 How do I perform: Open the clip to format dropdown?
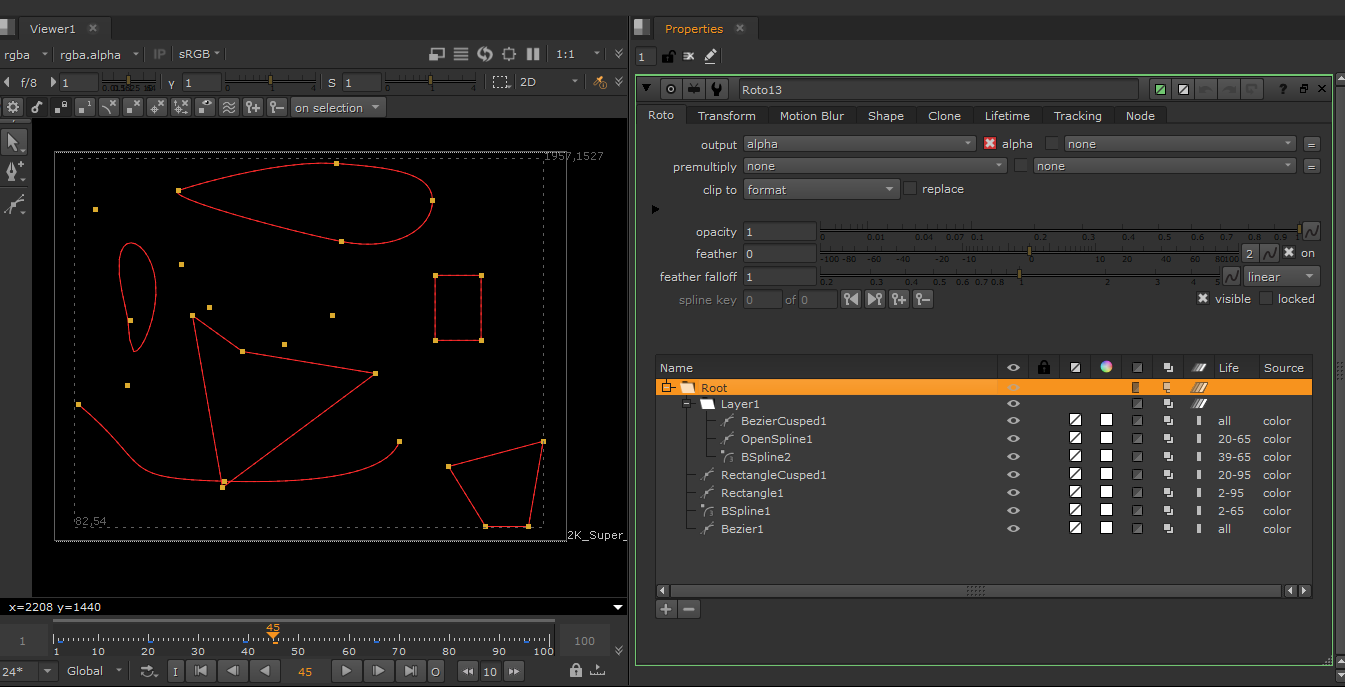click(x=821, y=189)
